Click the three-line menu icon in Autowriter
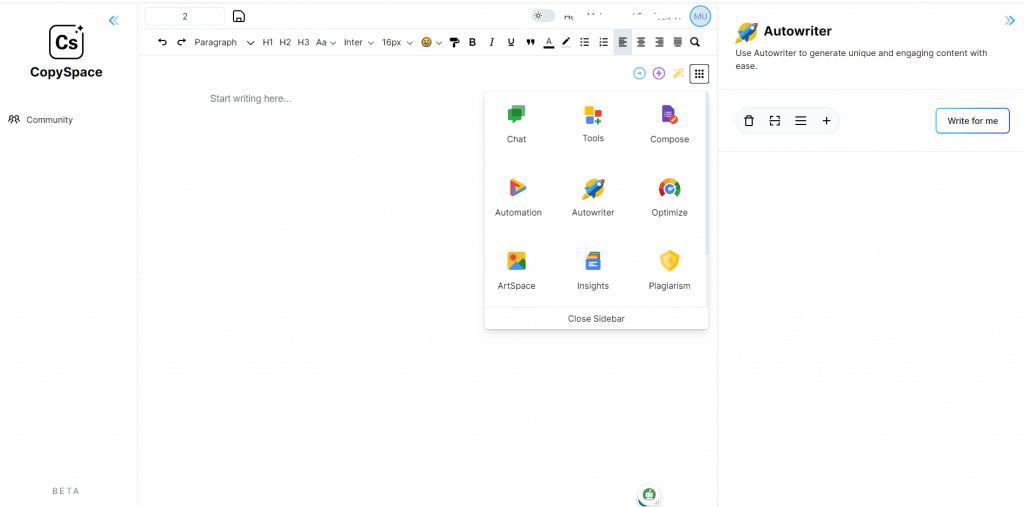This screenshot has width=1024, height=507. pyautogui.click(x=800, y=121)
